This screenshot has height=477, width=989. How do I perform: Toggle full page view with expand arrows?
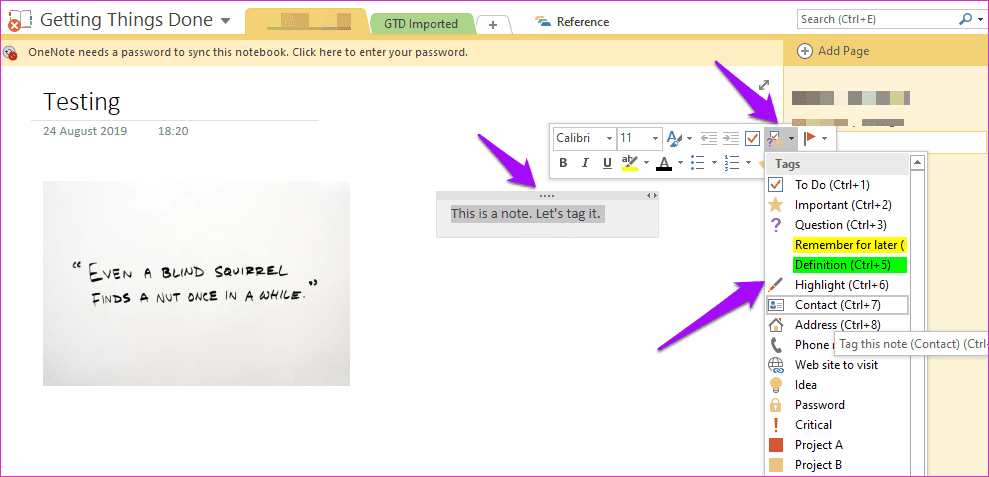[764, 85]
